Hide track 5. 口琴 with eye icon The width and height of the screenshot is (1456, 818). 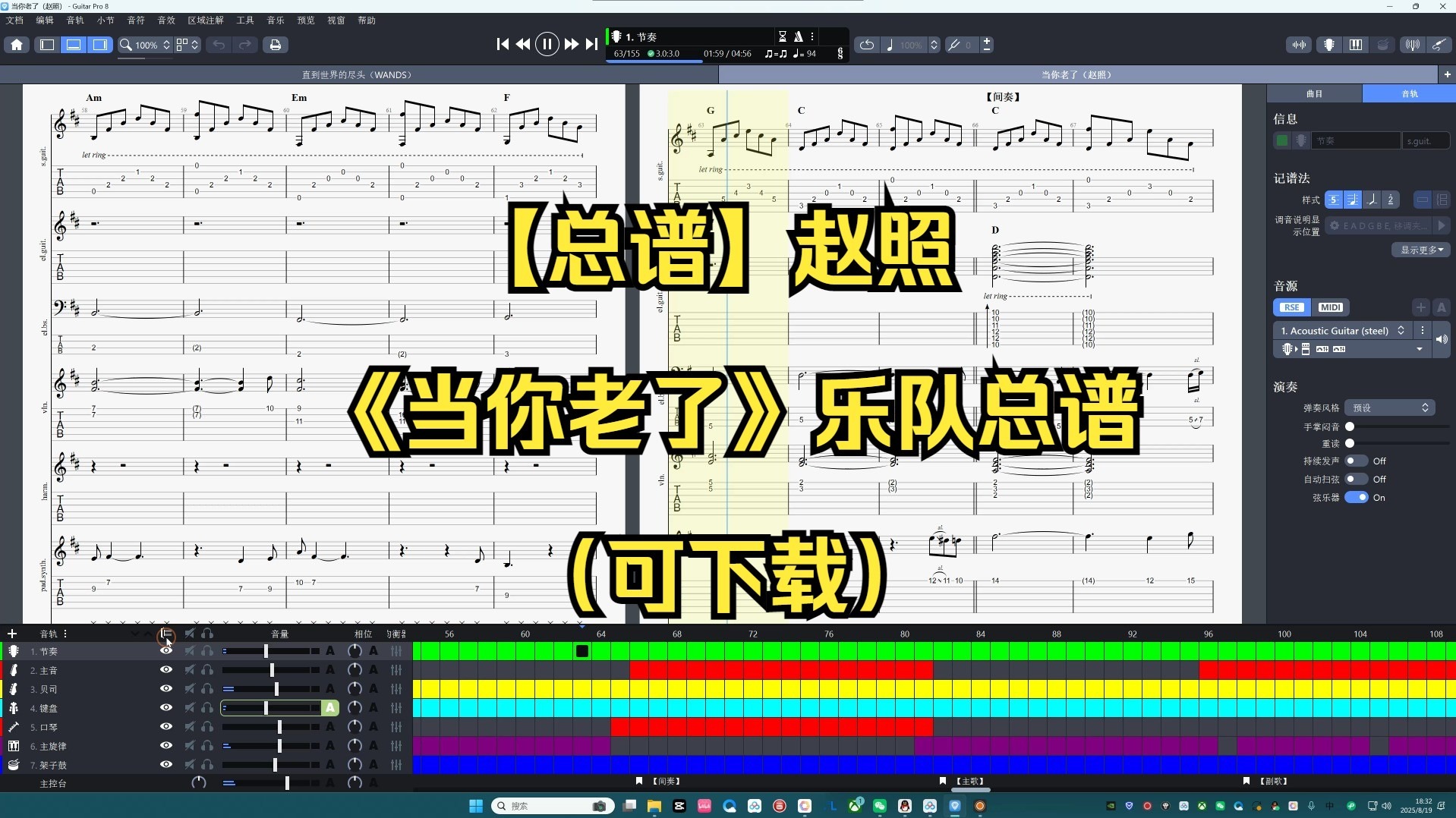[165, 726]
